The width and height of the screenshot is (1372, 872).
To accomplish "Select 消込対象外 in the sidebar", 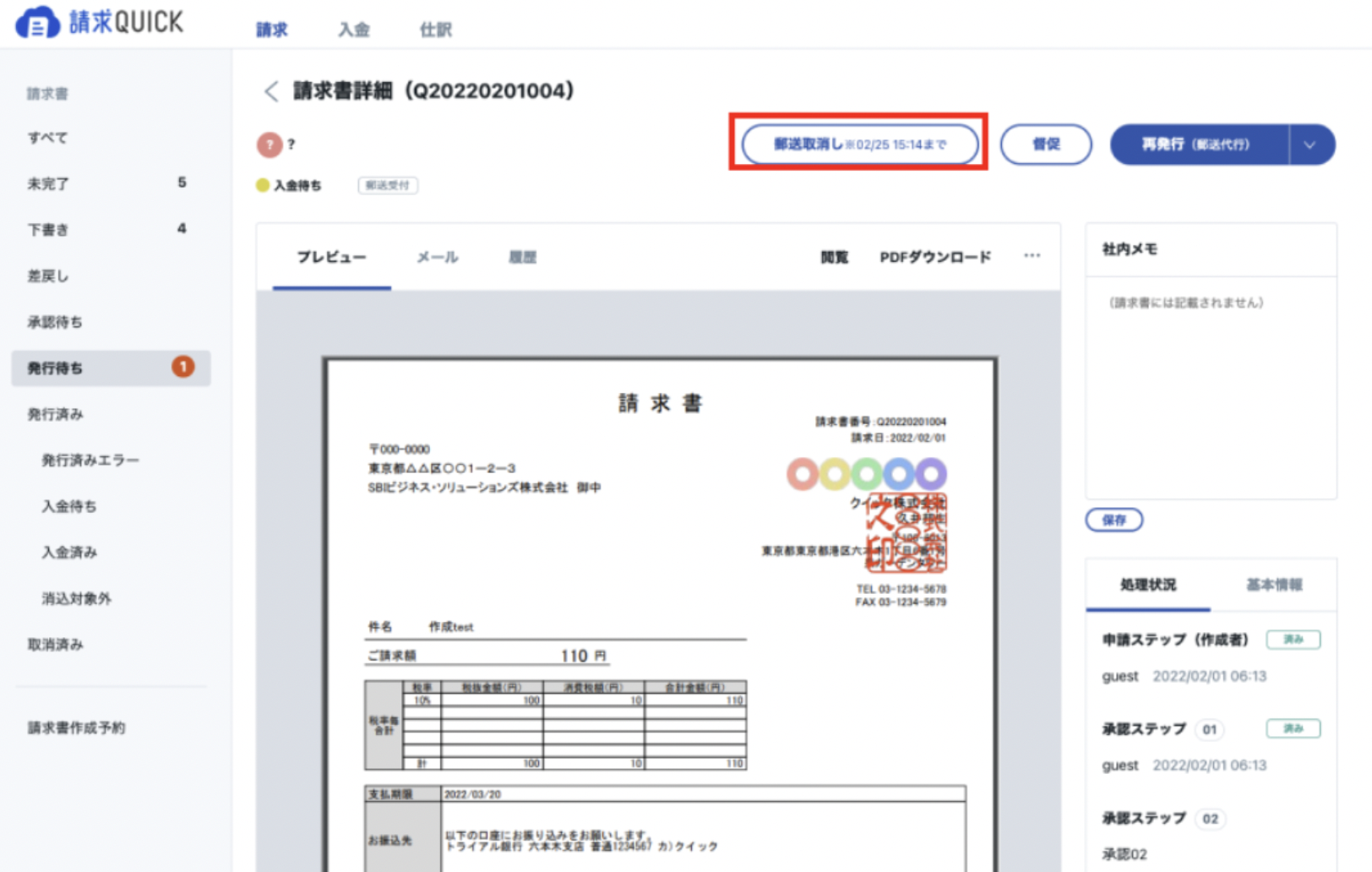I will 111,598.
